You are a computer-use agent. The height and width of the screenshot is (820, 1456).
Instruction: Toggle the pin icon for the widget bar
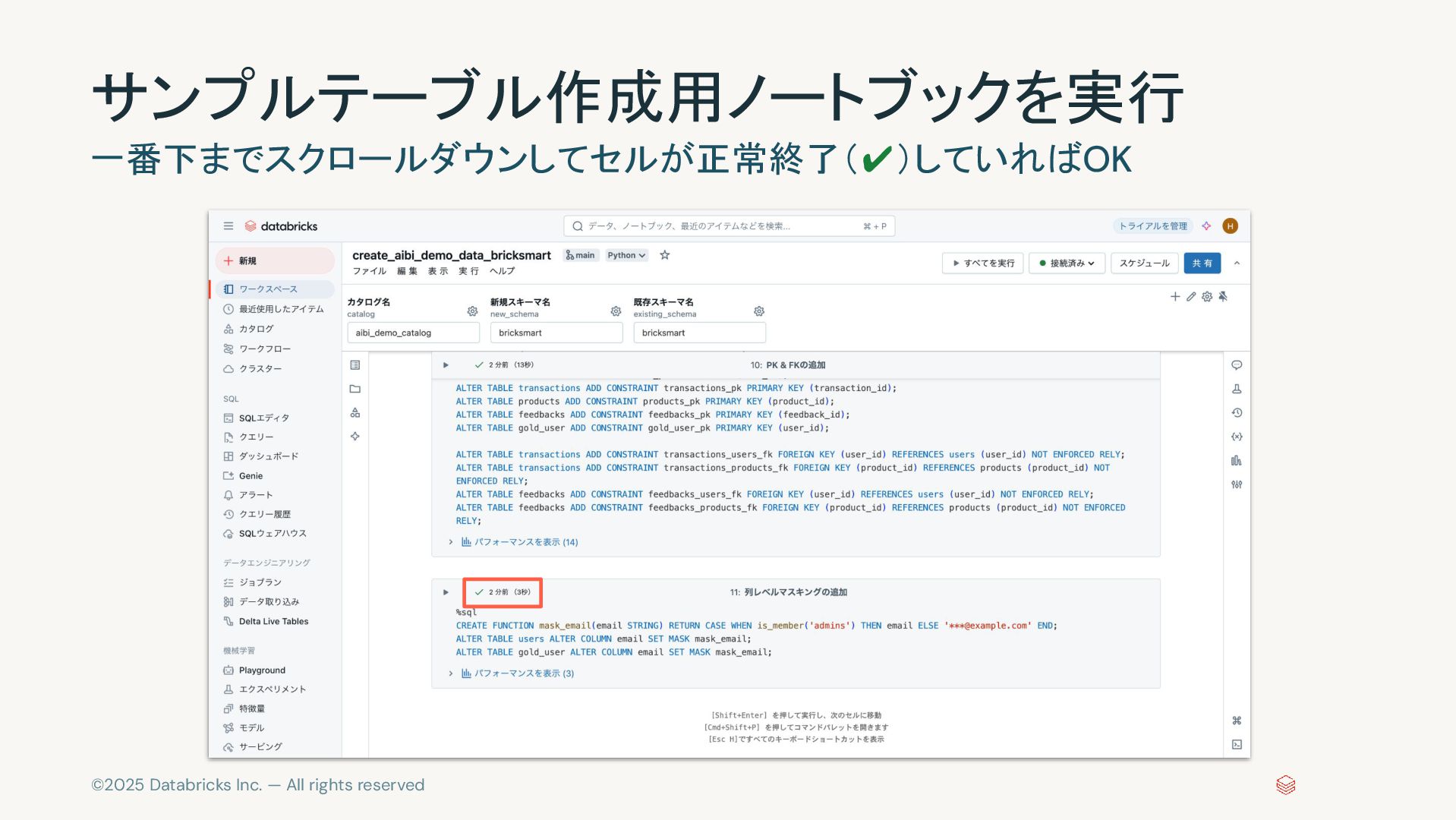click(1223, 297)
